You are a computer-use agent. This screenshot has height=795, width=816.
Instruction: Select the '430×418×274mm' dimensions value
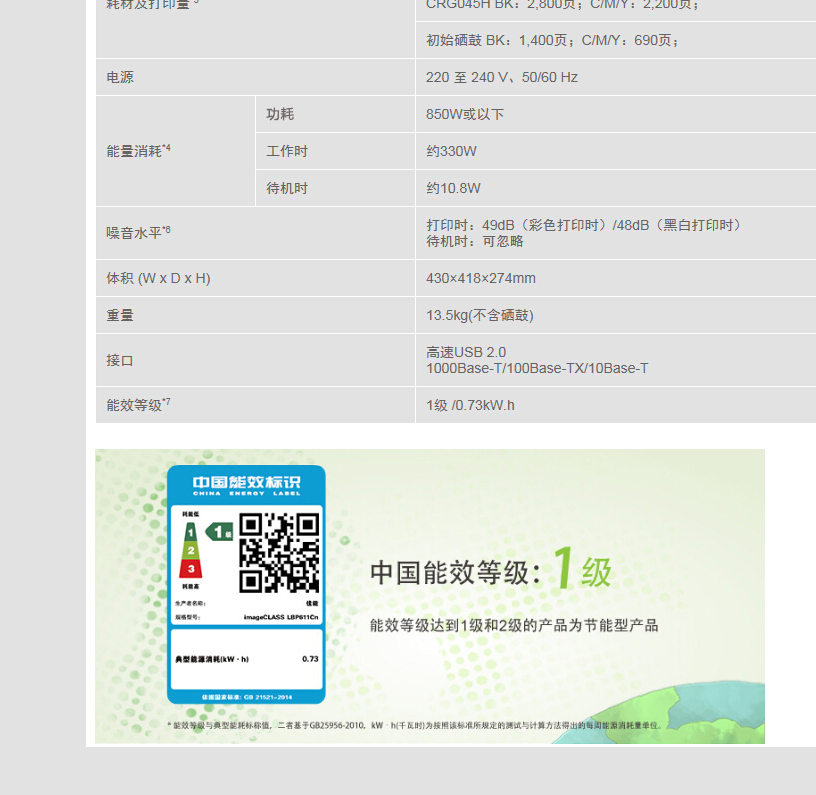coord(480,278)
